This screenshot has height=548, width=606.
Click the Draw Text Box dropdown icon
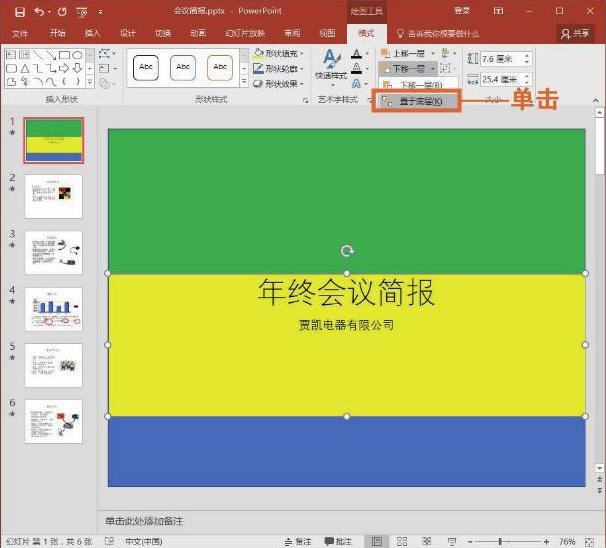(107, 69)
